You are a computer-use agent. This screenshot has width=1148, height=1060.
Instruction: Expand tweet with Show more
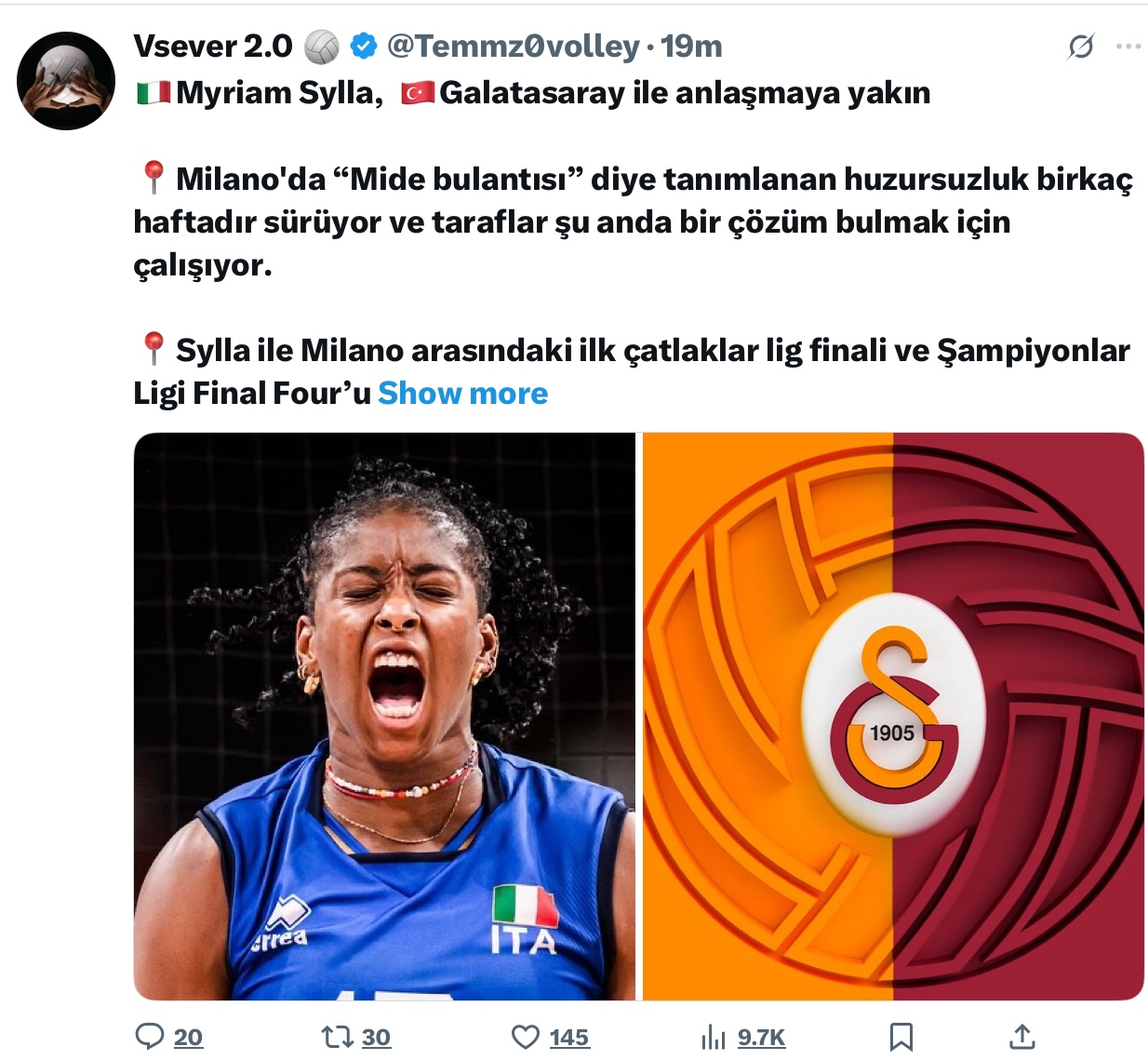click(463, 393)
